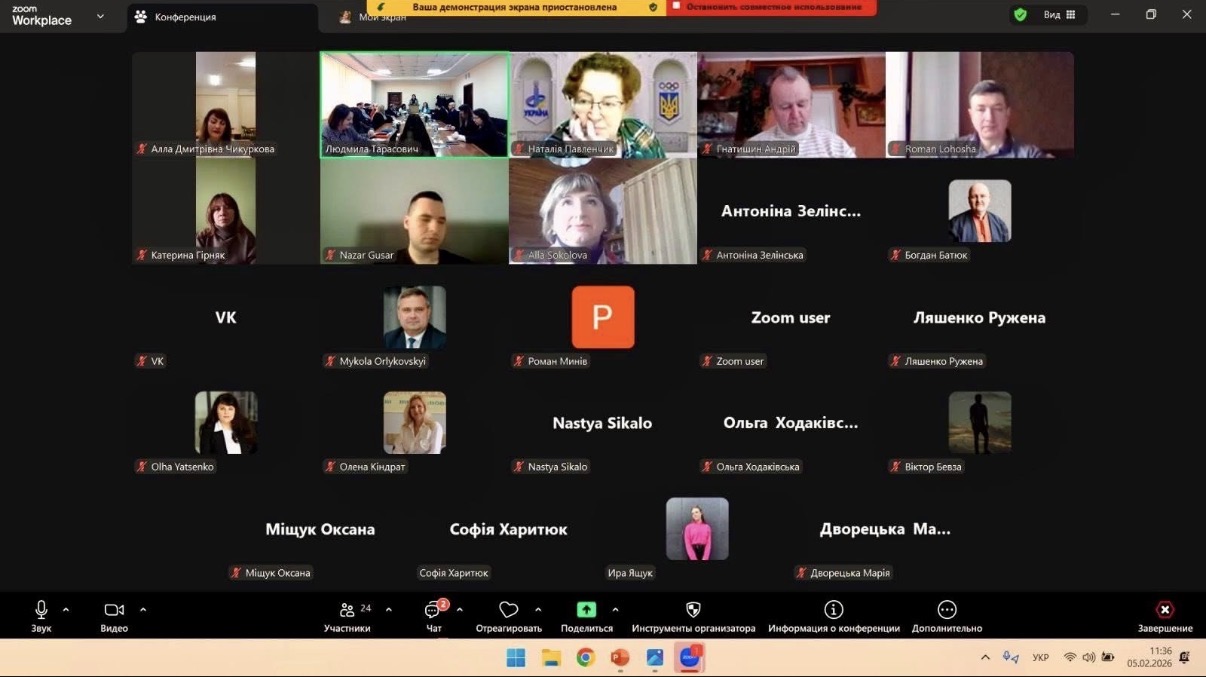Screen dimensions: 1206x677
Task: Click the Отреагировать heart reaction icon
Action: click(x=509, y=610)
